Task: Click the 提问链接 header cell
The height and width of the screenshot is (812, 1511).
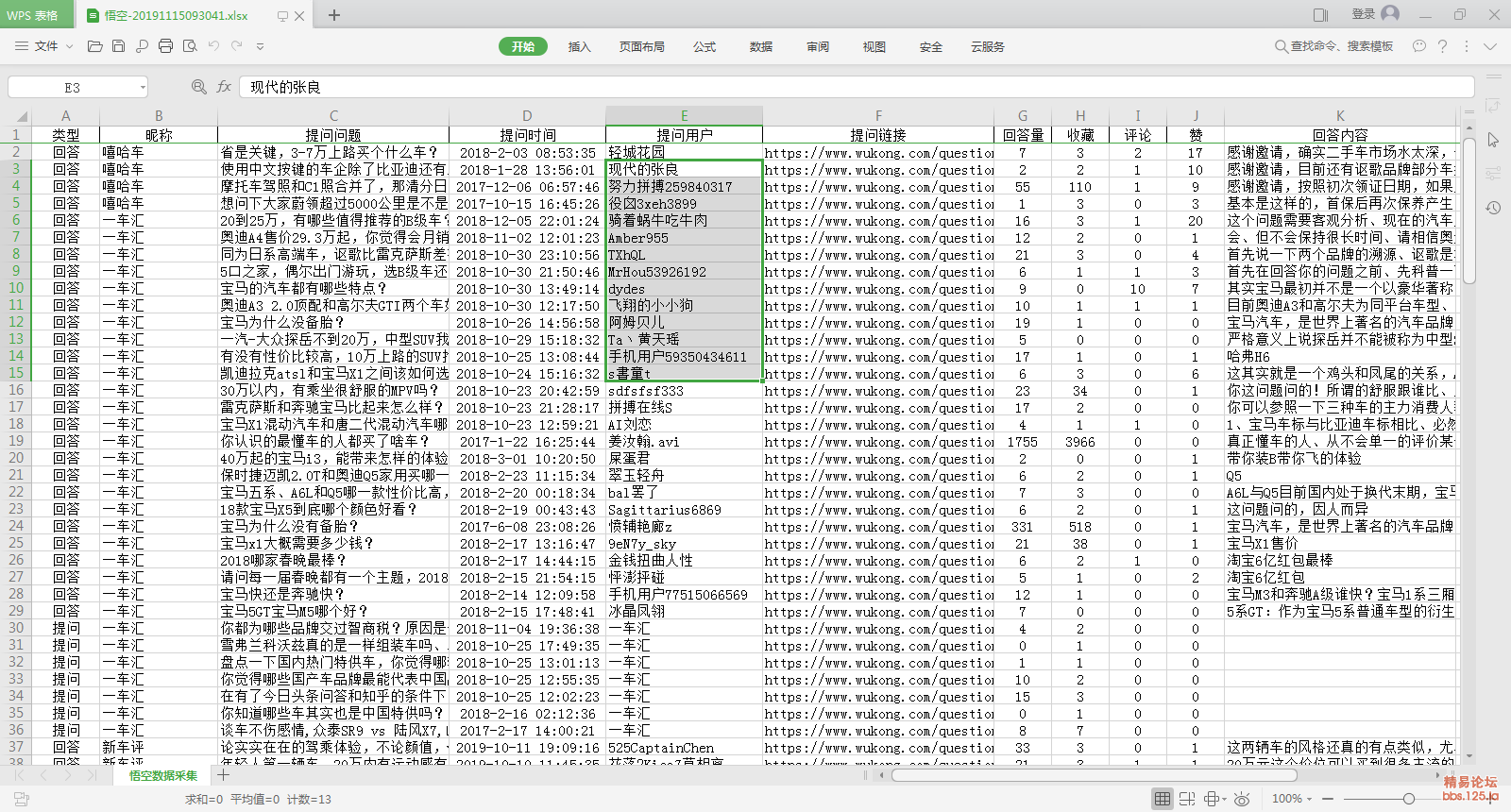Action: [x=878, y=135]
